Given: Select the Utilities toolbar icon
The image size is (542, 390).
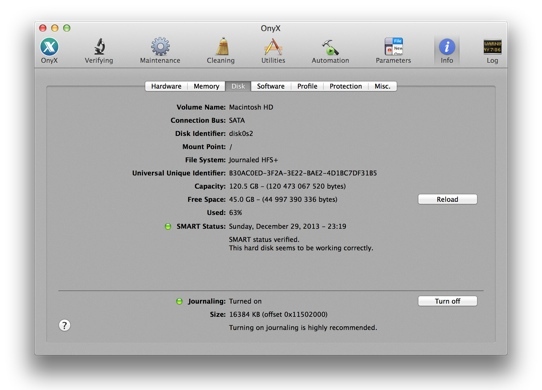Looking at the screenshot, I should 273,50.
